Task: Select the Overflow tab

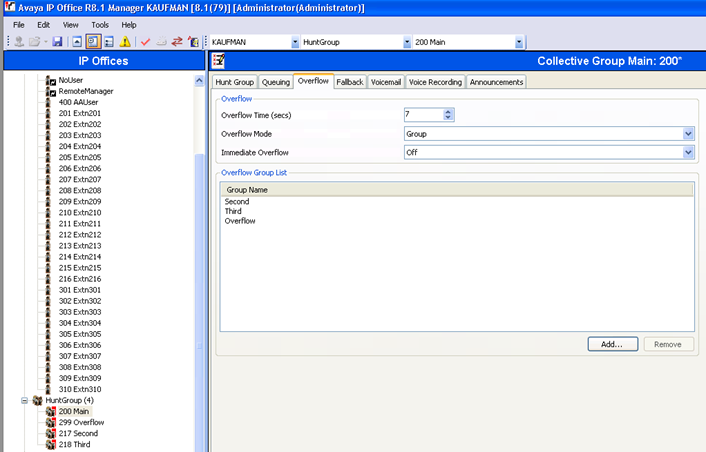Action: point(313,81)
